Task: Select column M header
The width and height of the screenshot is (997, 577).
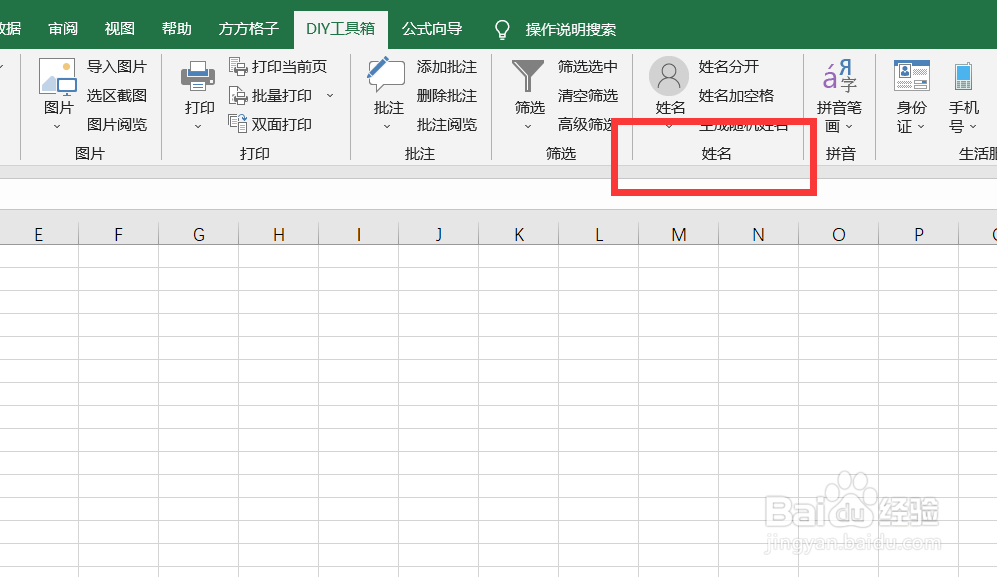Action: pyautogui.click(x=678, y=235)
